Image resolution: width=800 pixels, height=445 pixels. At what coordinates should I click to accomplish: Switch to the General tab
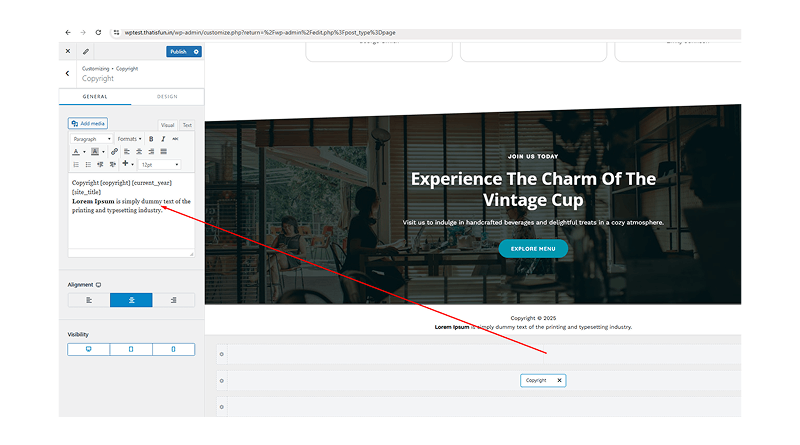(95, 96)
